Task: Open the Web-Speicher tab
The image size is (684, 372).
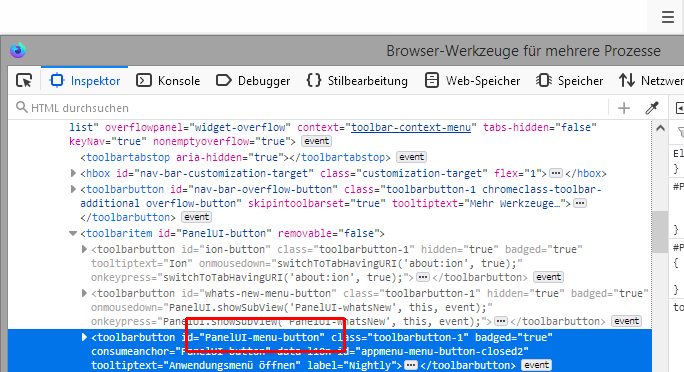Action: coord(472,81)
